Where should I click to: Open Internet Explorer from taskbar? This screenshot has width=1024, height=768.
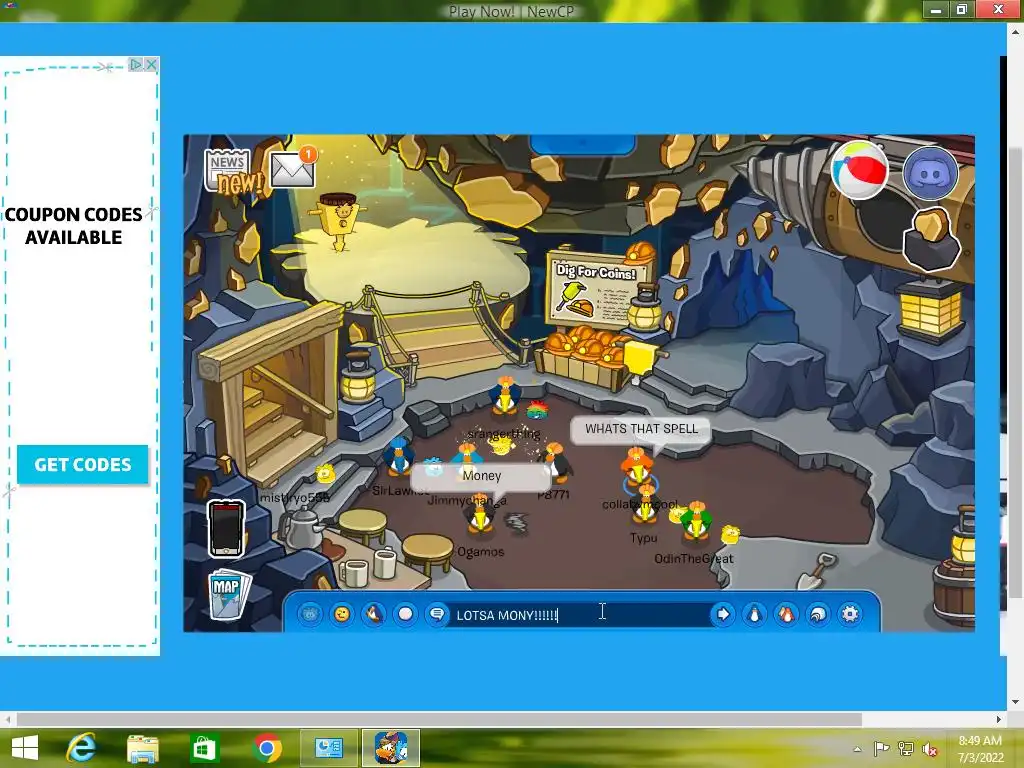click(x=82, y=748)
